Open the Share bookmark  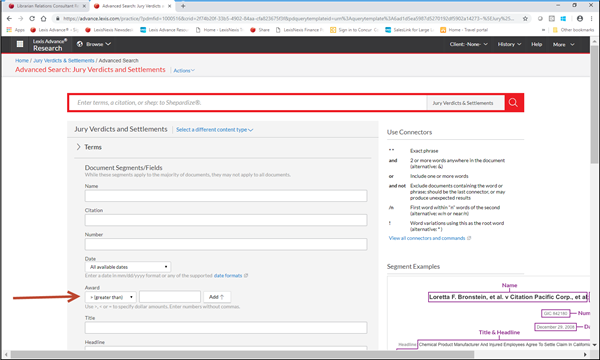point(260,30)
